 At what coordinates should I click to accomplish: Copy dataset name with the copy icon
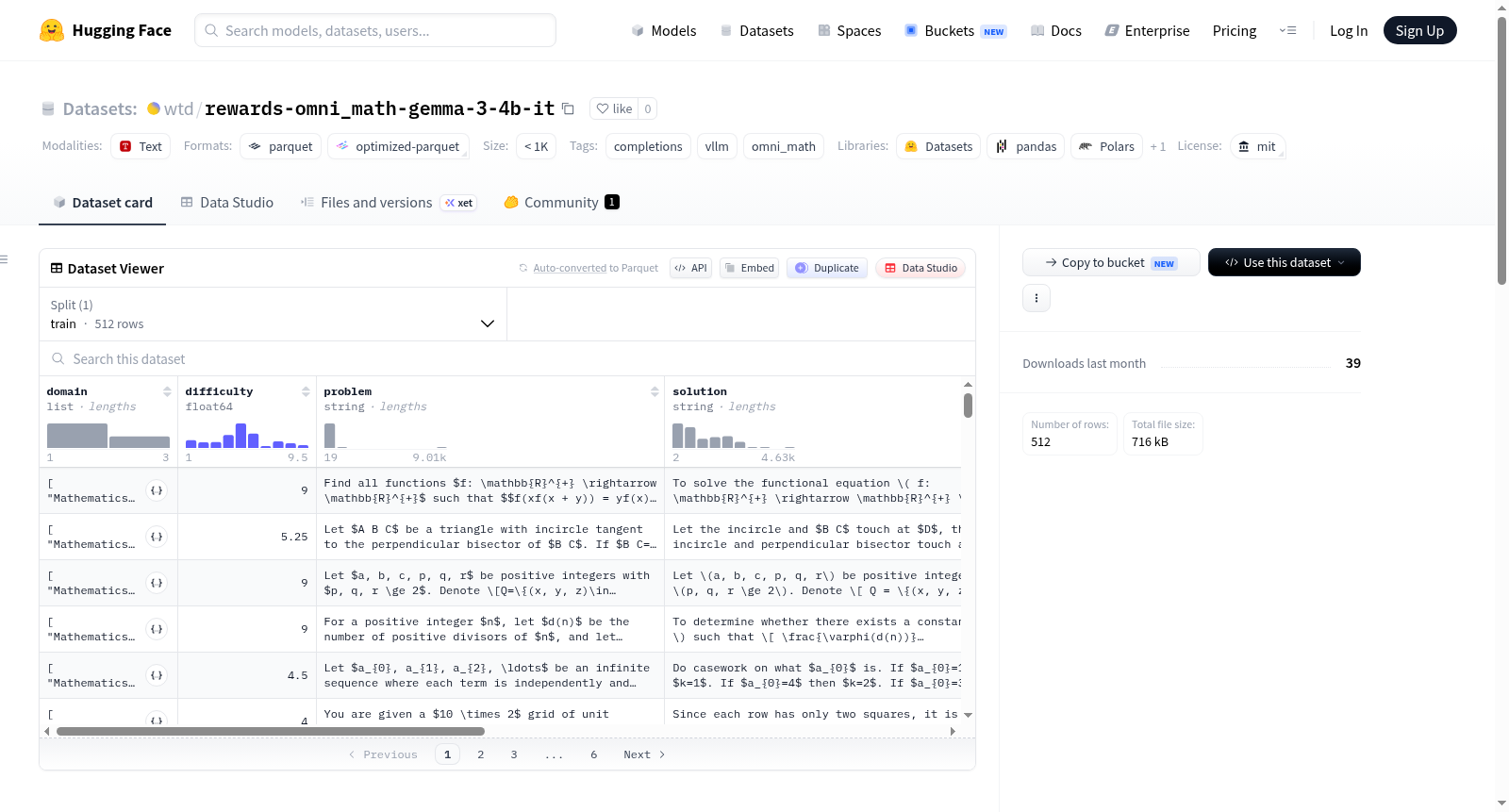coord(568,108)
